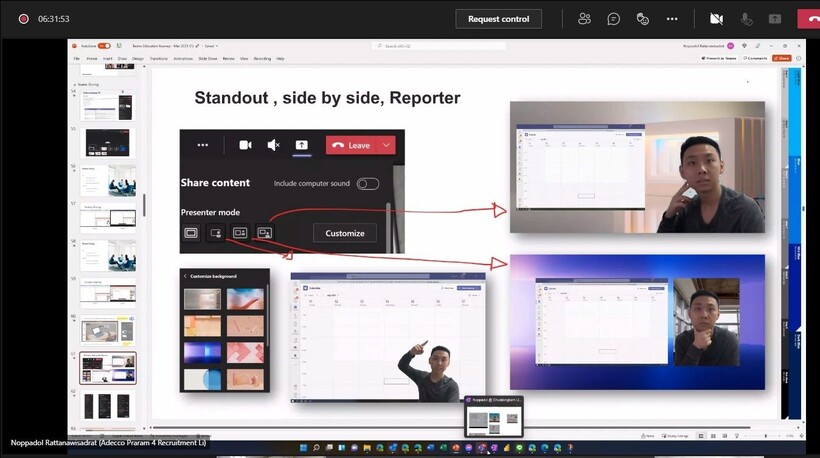Open the participants panel icon
This screenshot has height=458, width=820.
584,19
